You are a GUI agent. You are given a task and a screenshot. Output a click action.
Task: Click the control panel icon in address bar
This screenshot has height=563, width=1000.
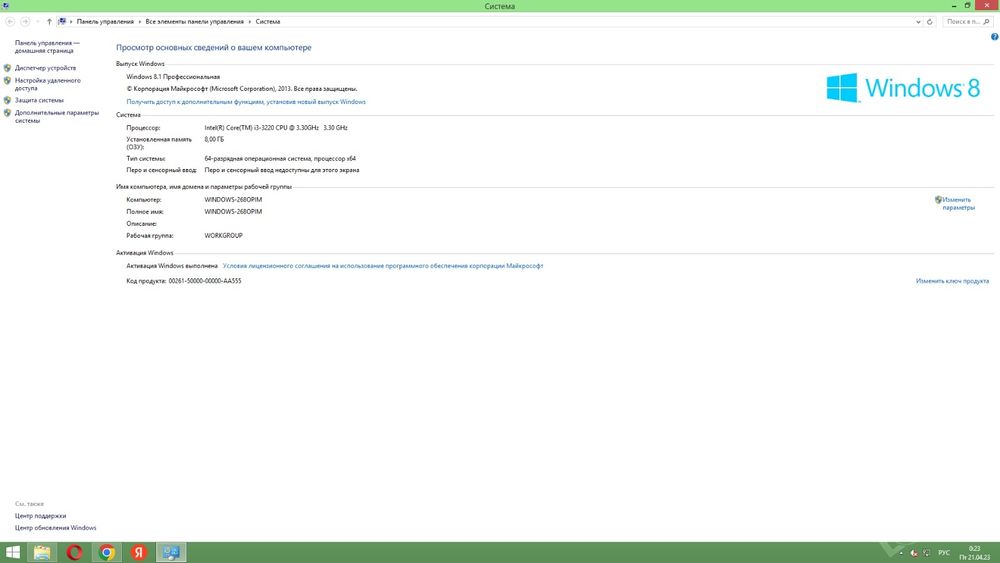(62, 22)
